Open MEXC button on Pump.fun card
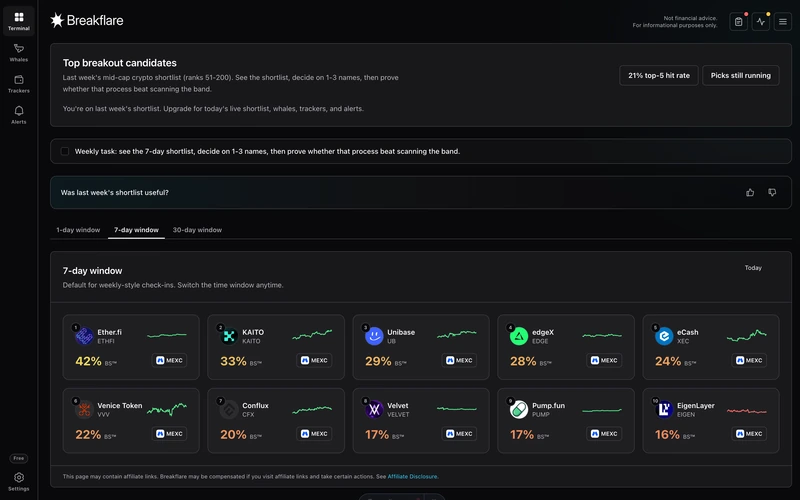Viewport: 800px width, 500px height. 604,434
